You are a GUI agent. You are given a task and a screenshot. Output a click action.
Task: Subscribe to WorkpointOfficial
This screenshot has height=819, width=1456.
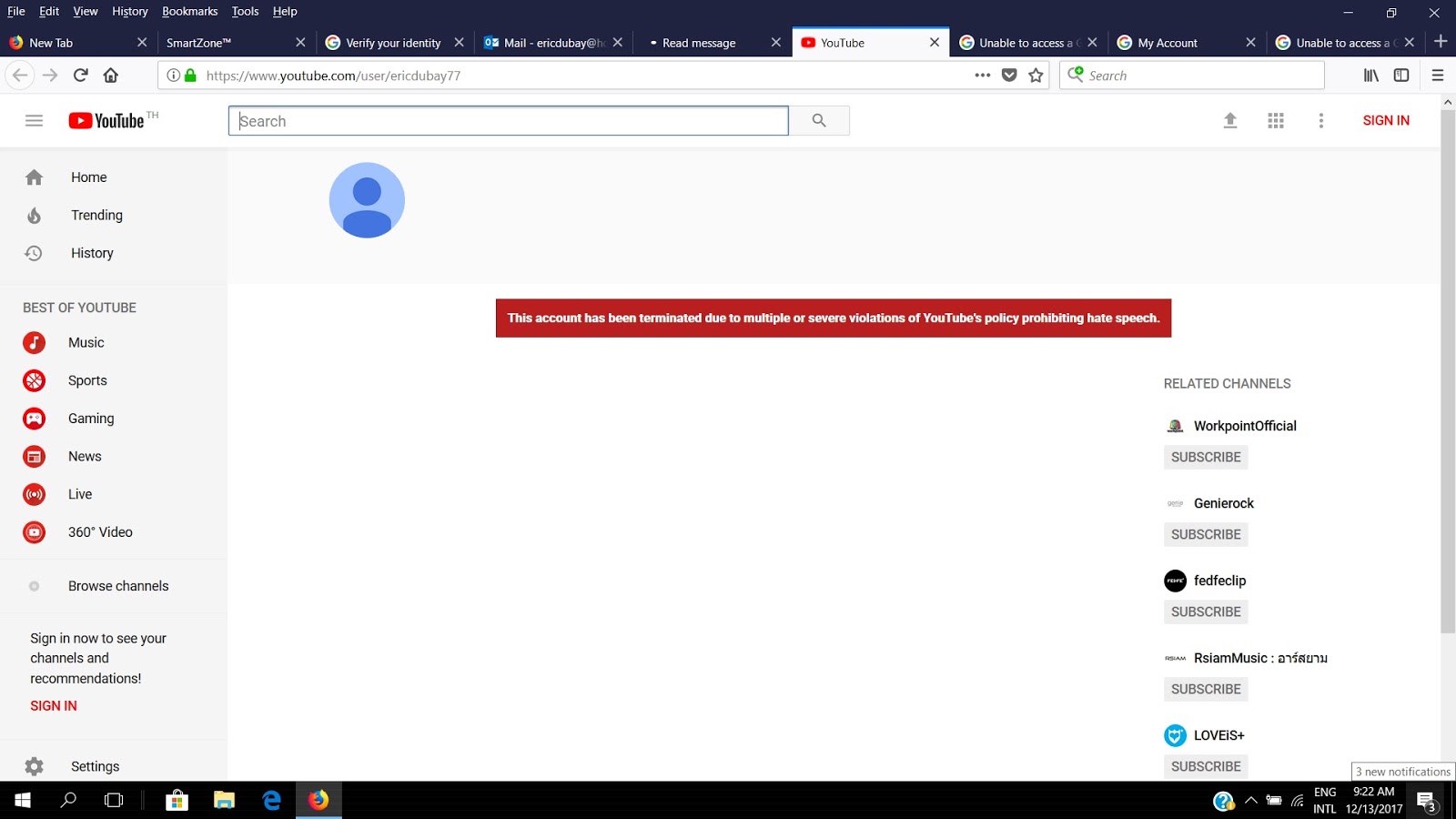point(1206,457)
